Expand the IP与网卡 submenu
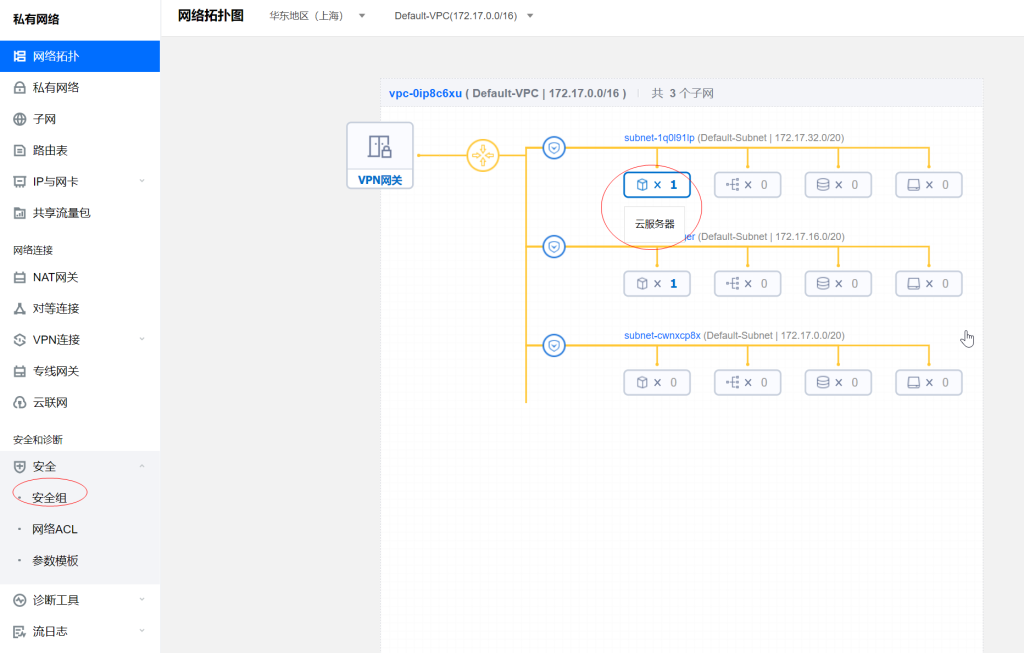Viewport: 1024px width, 653px height. click(x=142, y=181)
